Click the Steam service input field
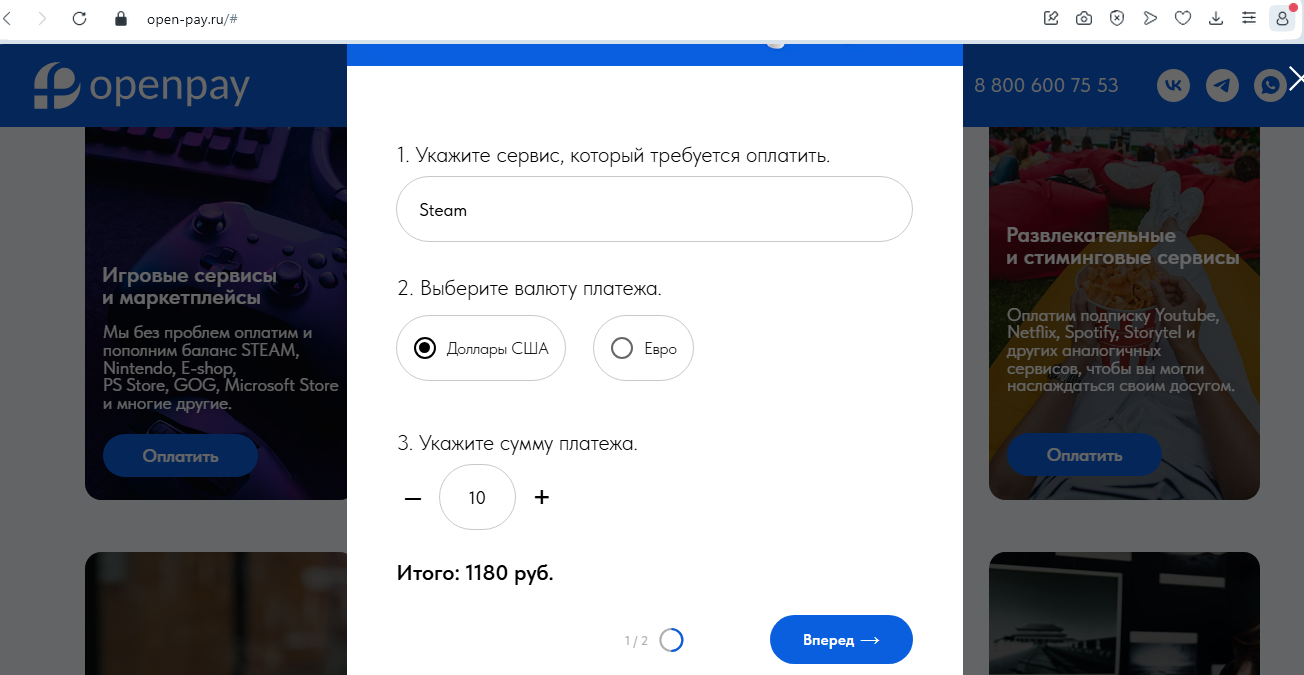The width and height of the screenshot is (1304, 675). tap(655, 209)
